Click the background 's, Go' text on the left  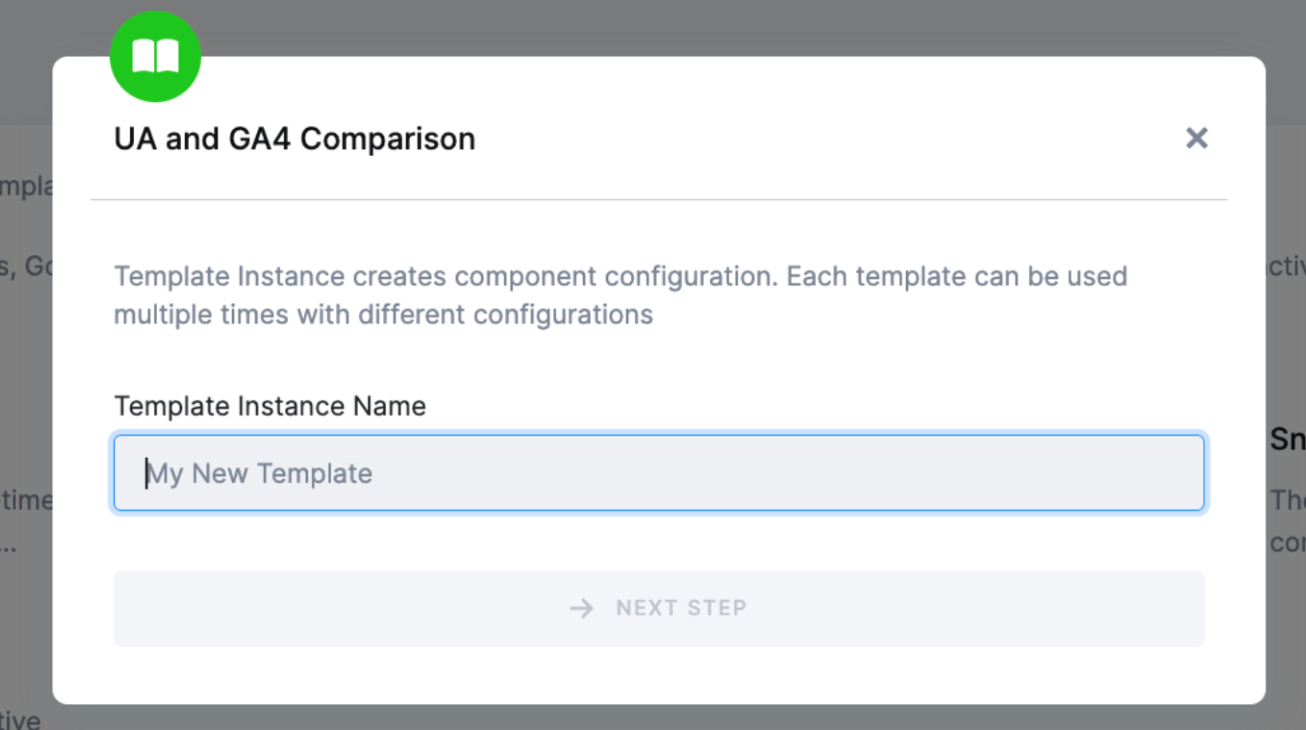click(26, 266)
